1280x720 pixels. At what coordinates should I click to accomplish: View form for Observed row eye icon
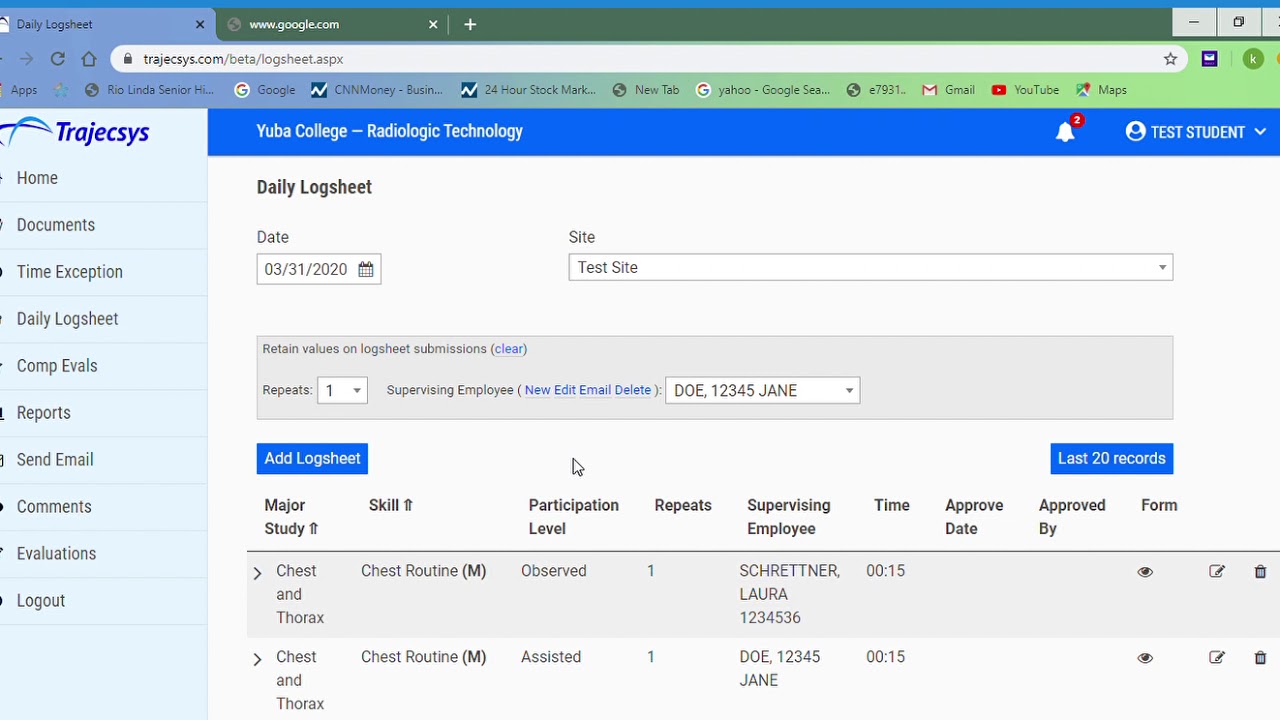[x=1145, y=572]
